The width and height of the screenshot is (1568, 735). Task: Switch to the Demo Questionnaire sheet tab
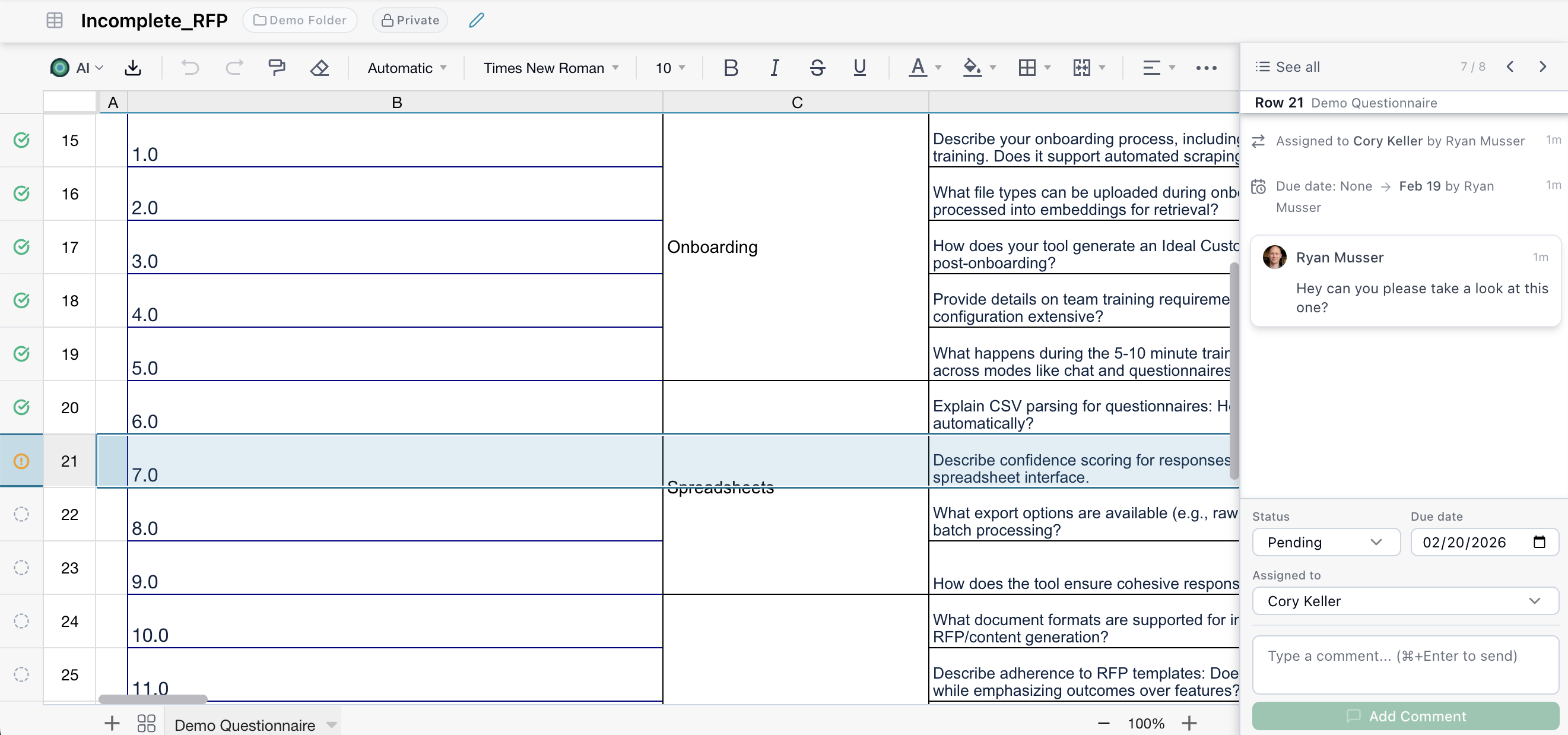245,724
